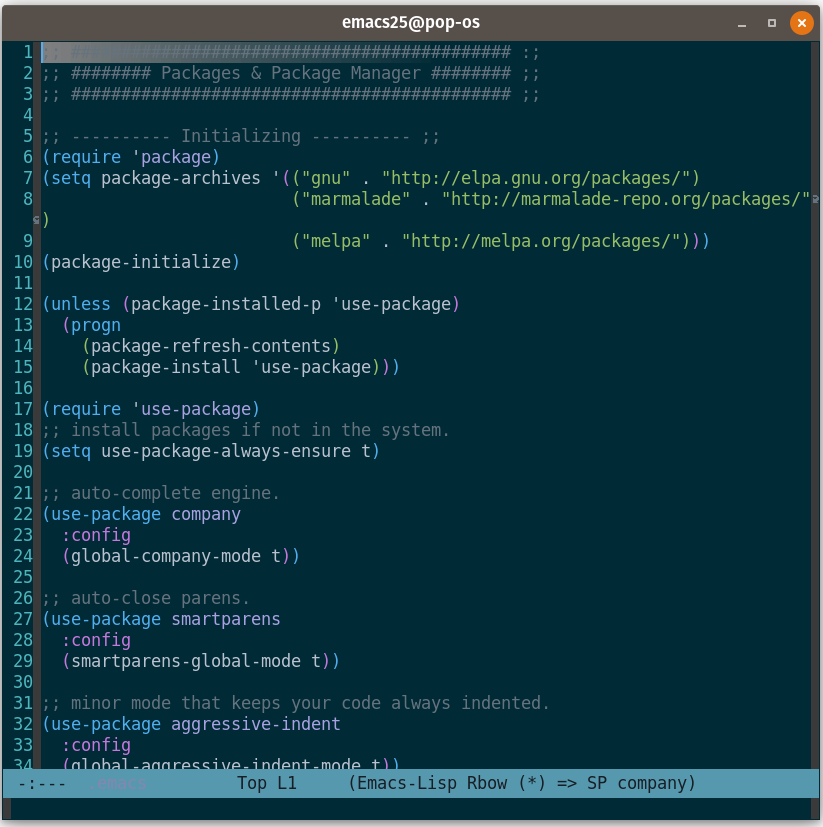
Task: Click the line-wrap arrow at end of line 8
Action: click(815, 198)
